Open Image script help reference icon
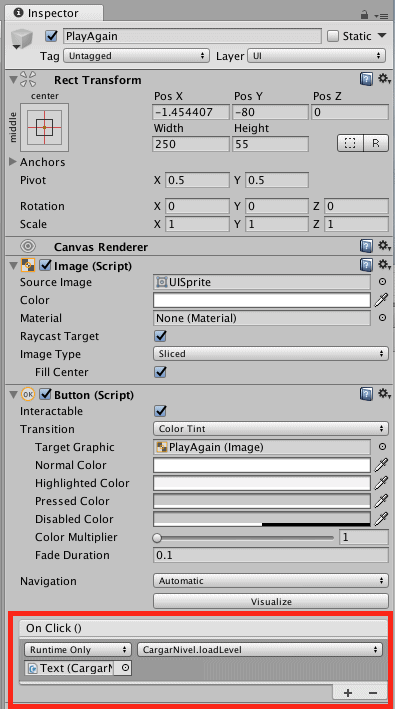 (x=366, y=265)
